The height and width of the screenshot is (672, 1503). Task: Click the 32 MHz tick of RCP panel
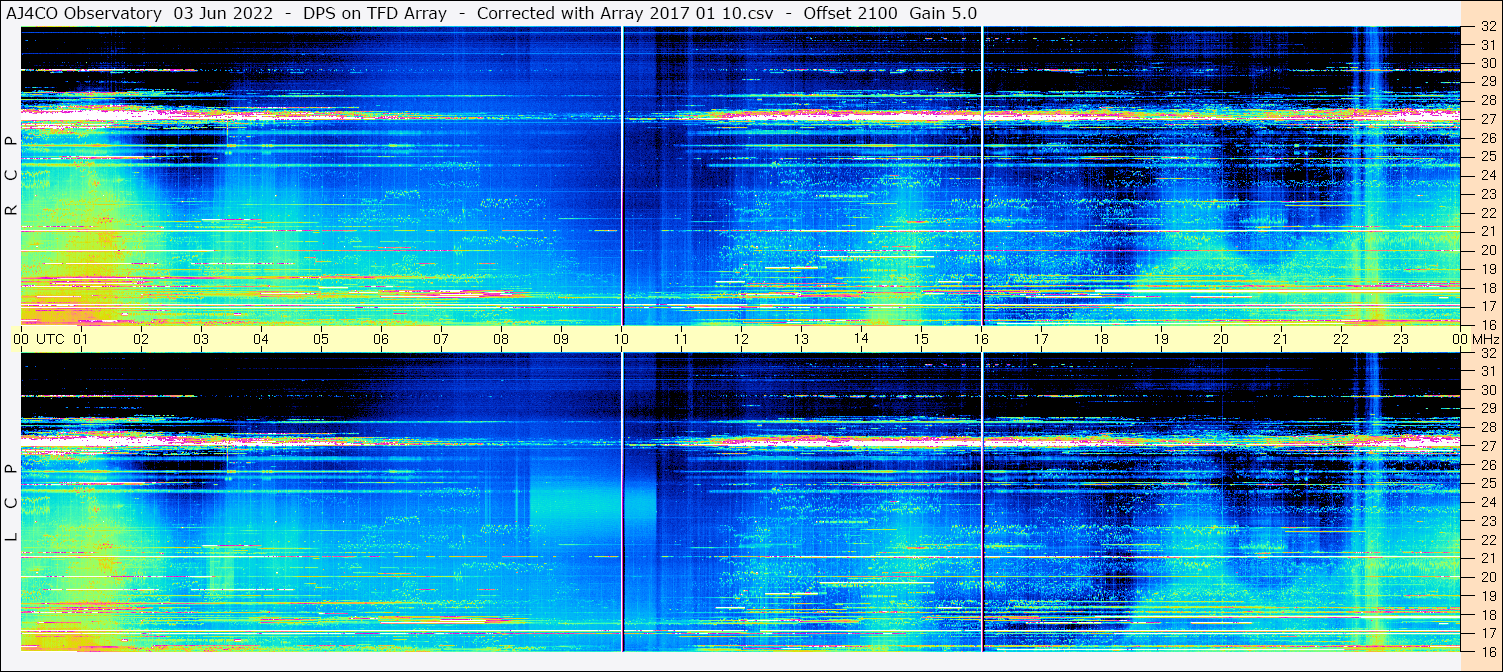1487,27
